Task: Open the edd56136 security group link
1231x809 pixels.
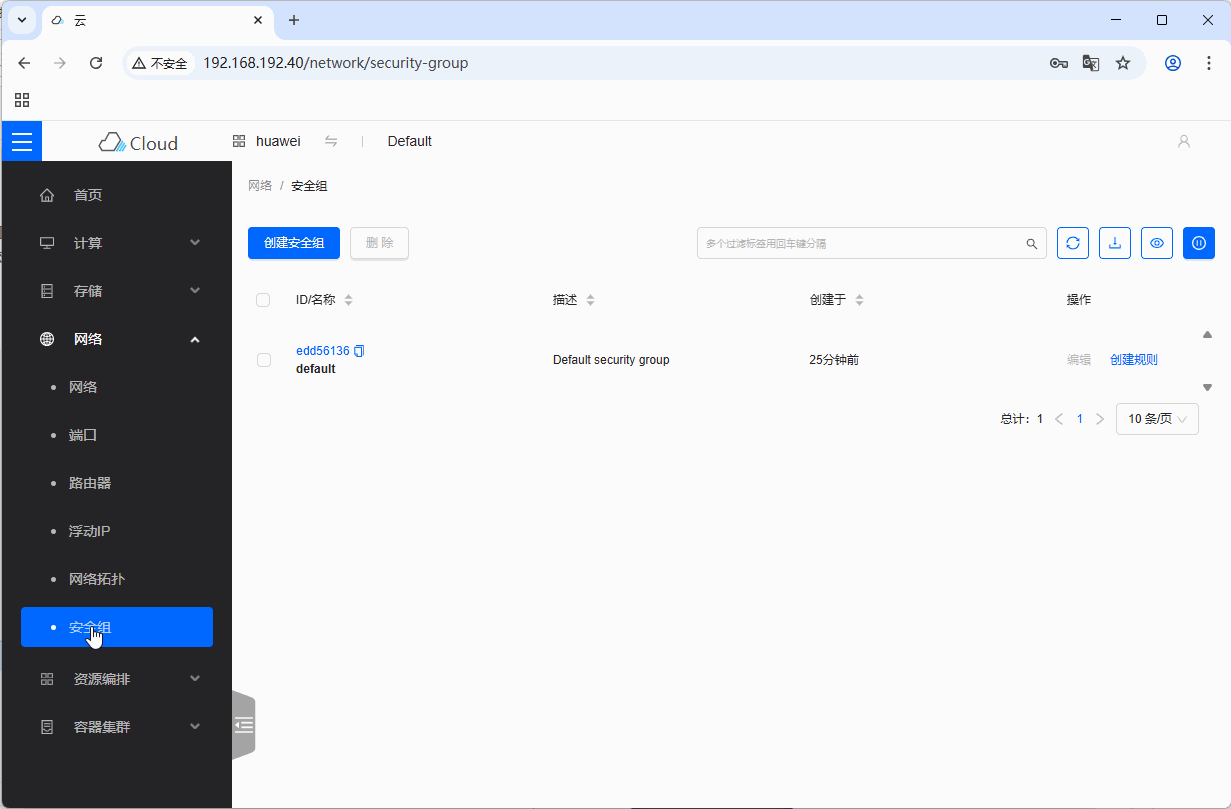Action: click(x=323, y=351)
